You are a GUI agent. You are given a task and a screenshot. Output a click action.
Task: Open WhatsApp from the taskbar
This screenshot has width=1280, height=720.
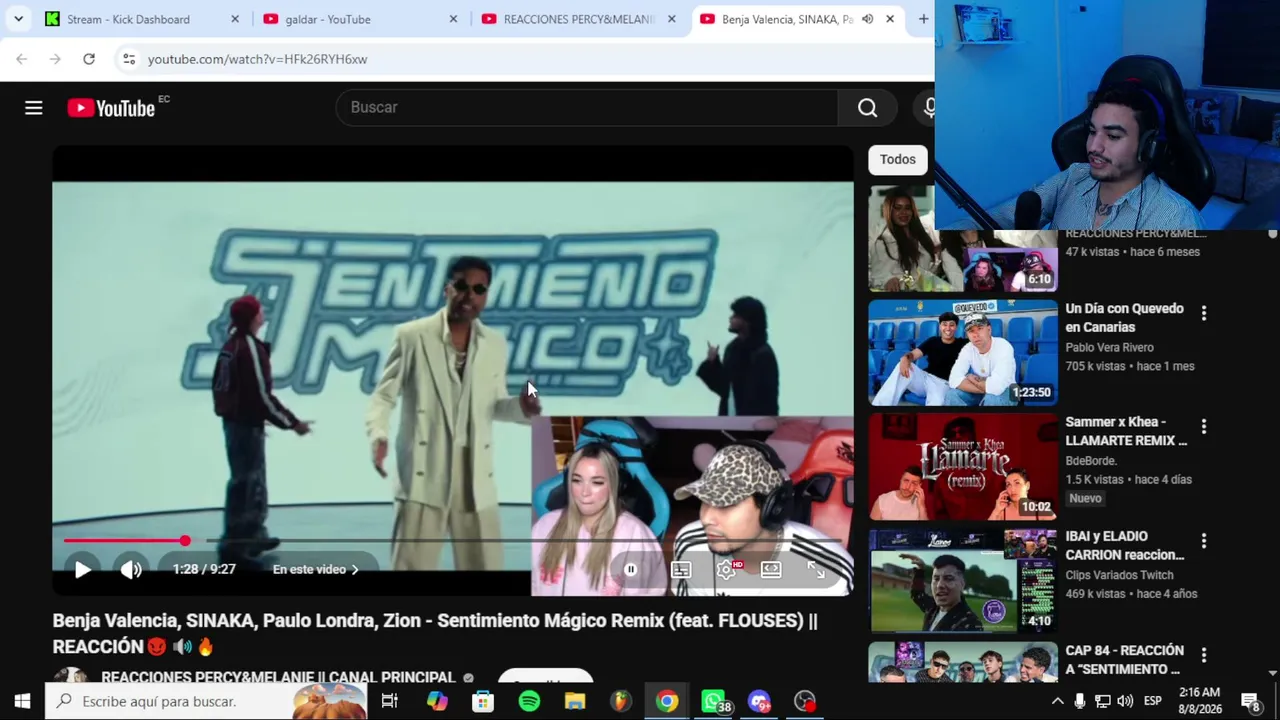coord(714,701)
